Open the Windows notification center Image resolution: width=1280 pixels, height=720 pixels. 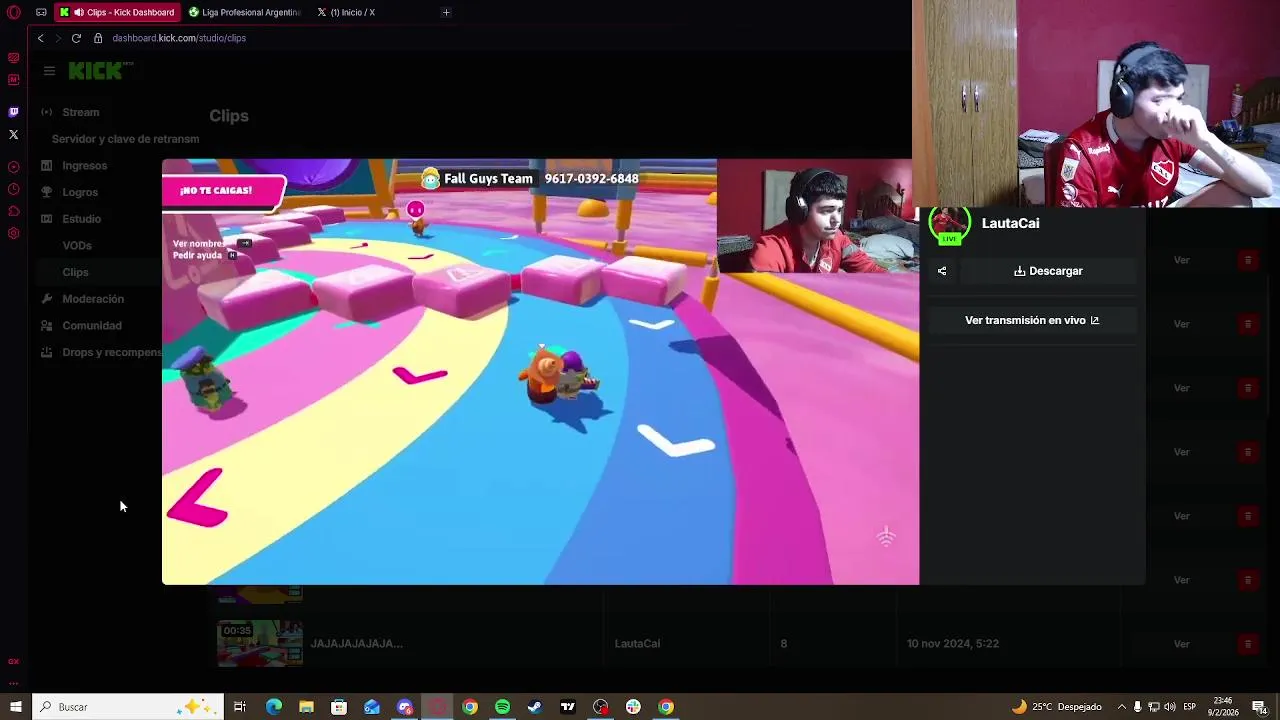pos(1259,707)
